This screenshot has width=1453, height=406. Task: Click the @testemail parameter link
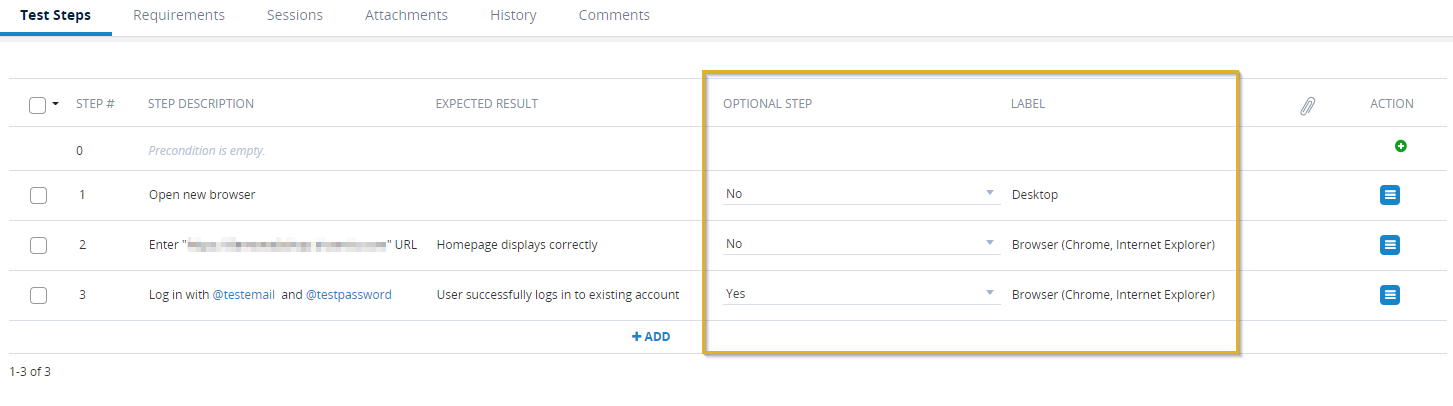pos(243,294)
